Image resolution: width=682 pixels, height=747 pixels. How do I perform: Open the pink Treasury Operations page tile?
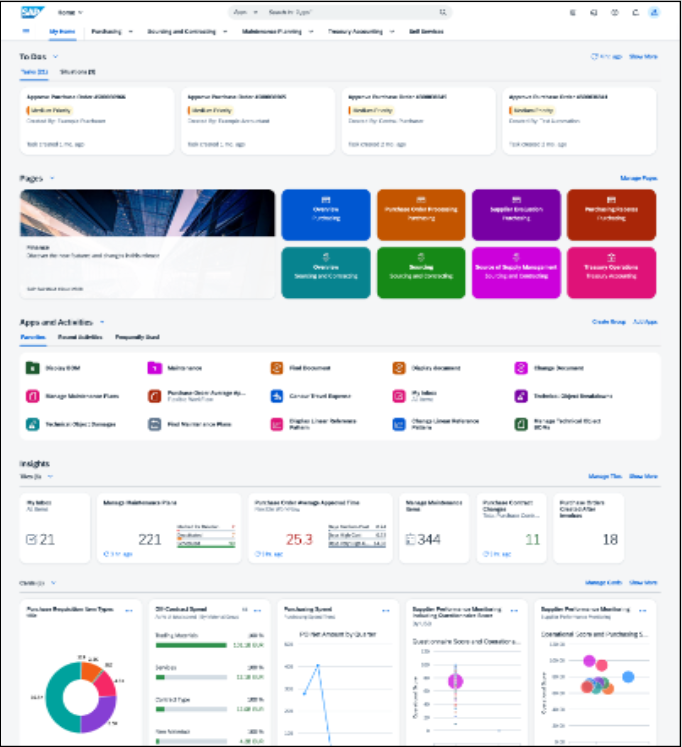(612, 273)
